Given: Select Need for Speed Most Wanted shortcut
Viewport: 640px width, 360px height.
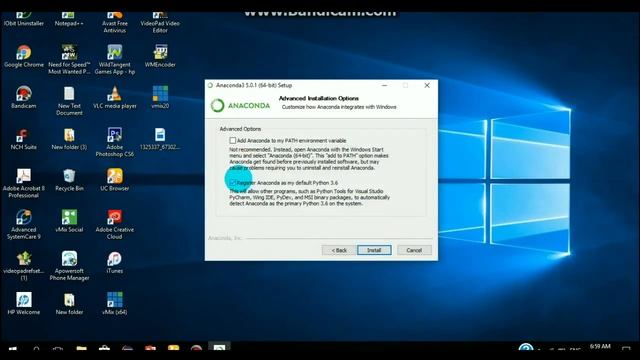Looking at the screenshot, I should click(x=69, y=60).
